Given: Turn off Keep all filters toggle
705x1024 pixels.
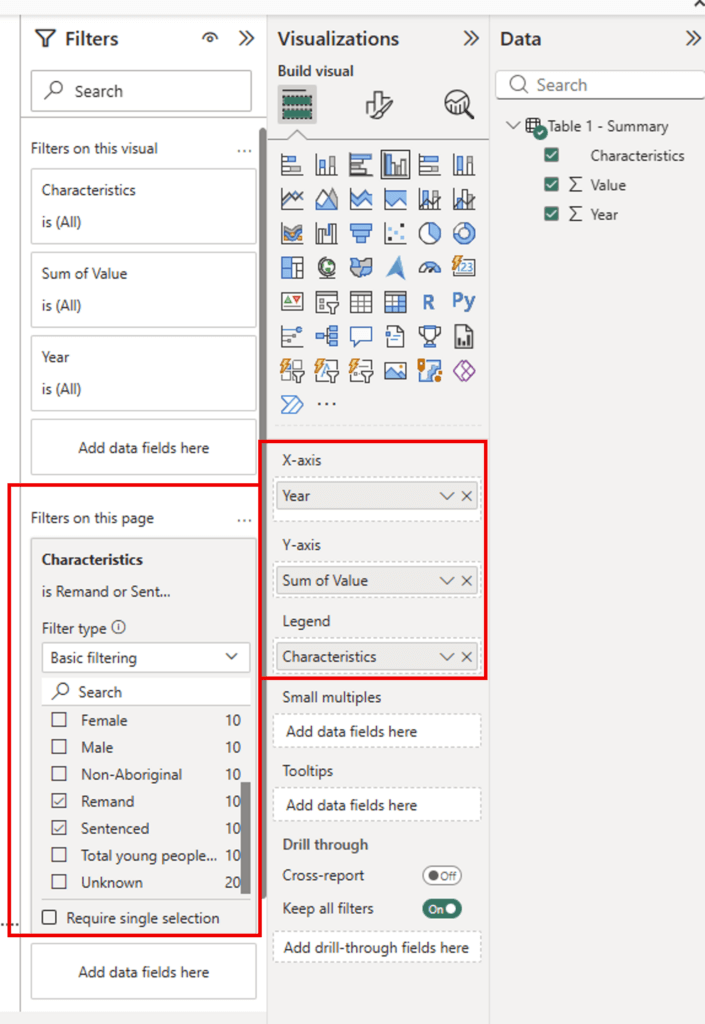Looking at the screenshot, I should [x=442, y=909].
